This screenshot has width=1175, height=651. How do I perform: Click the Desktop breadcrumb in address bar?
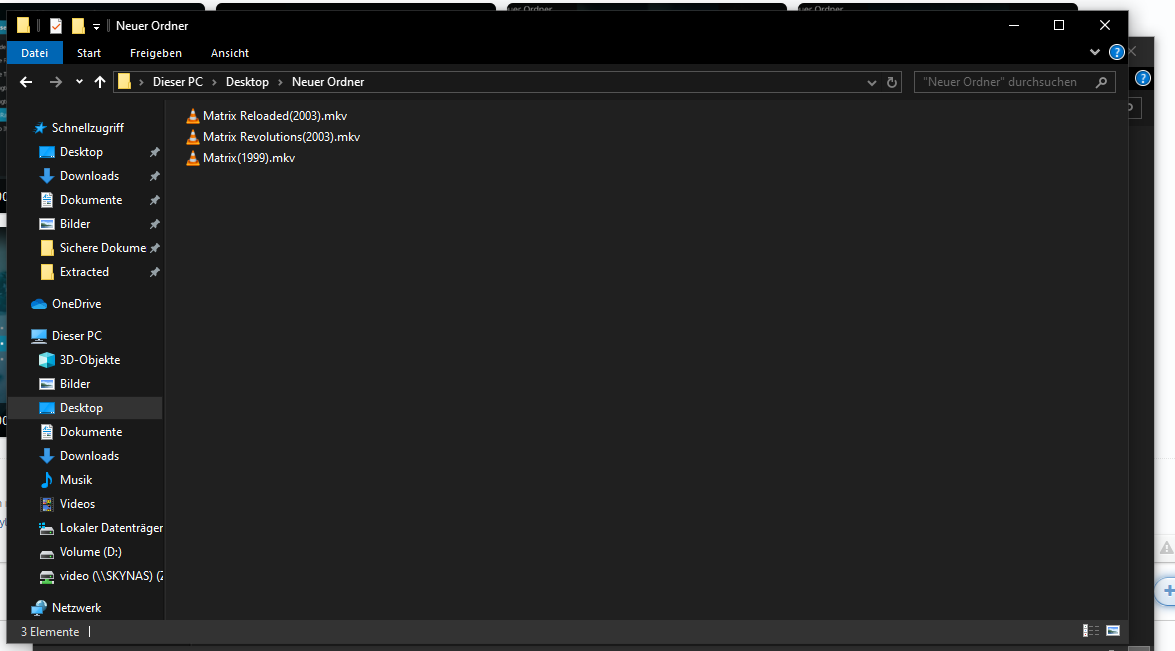pos(247,82)
